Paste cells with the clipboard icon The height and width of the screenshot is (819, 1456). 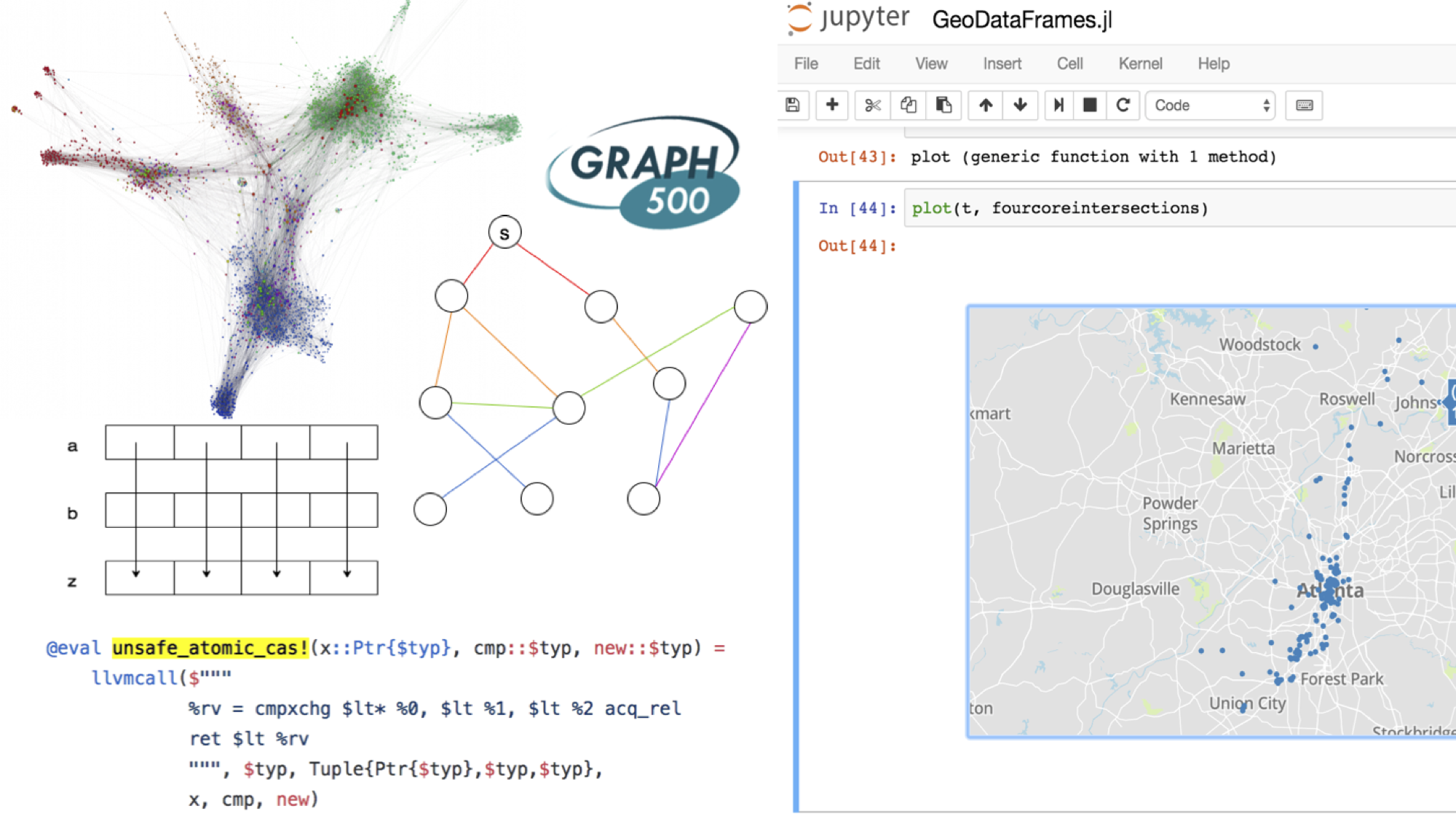coord(943,106)
